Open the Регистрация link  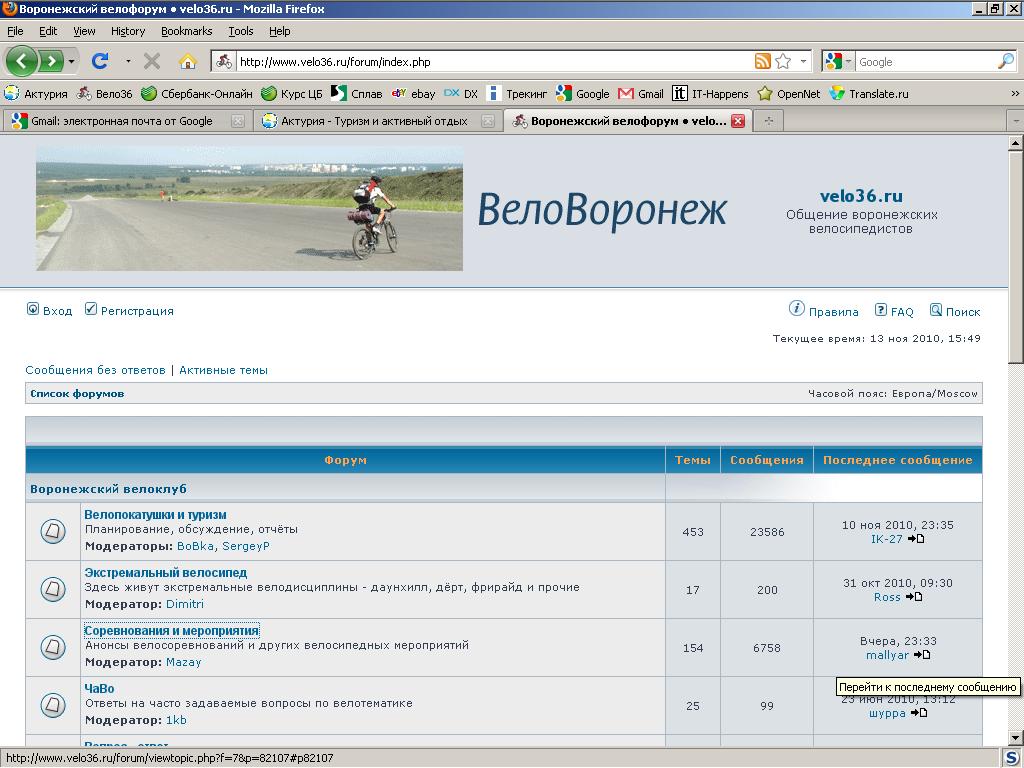pos(137,311)
